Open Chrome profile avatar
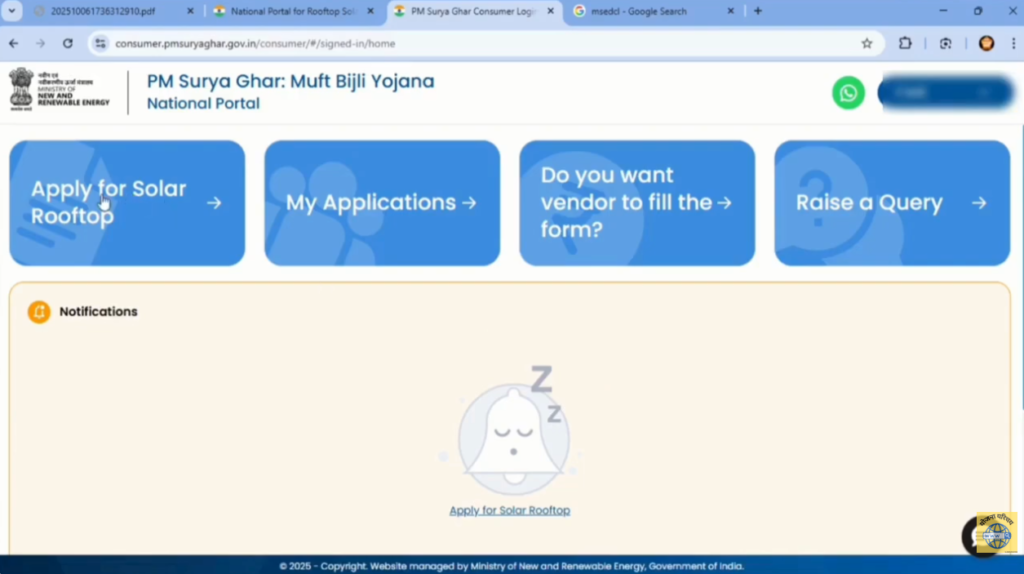 click(x=986, y=43)
